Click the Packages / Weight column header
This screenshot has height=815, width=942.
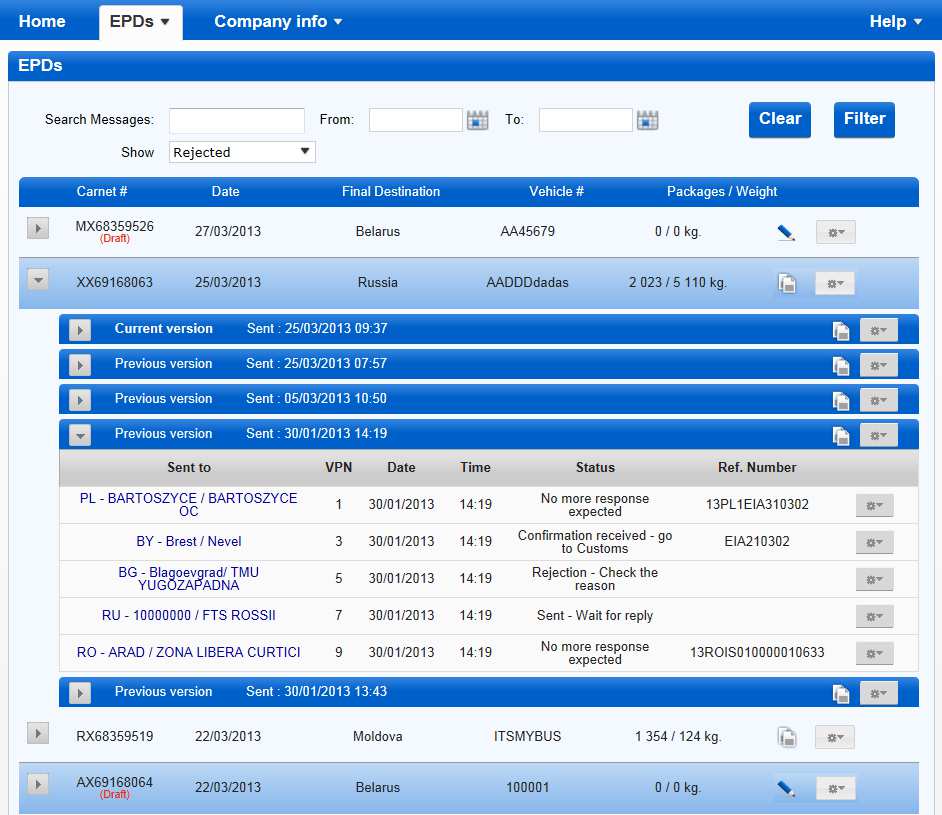[722, 192]
